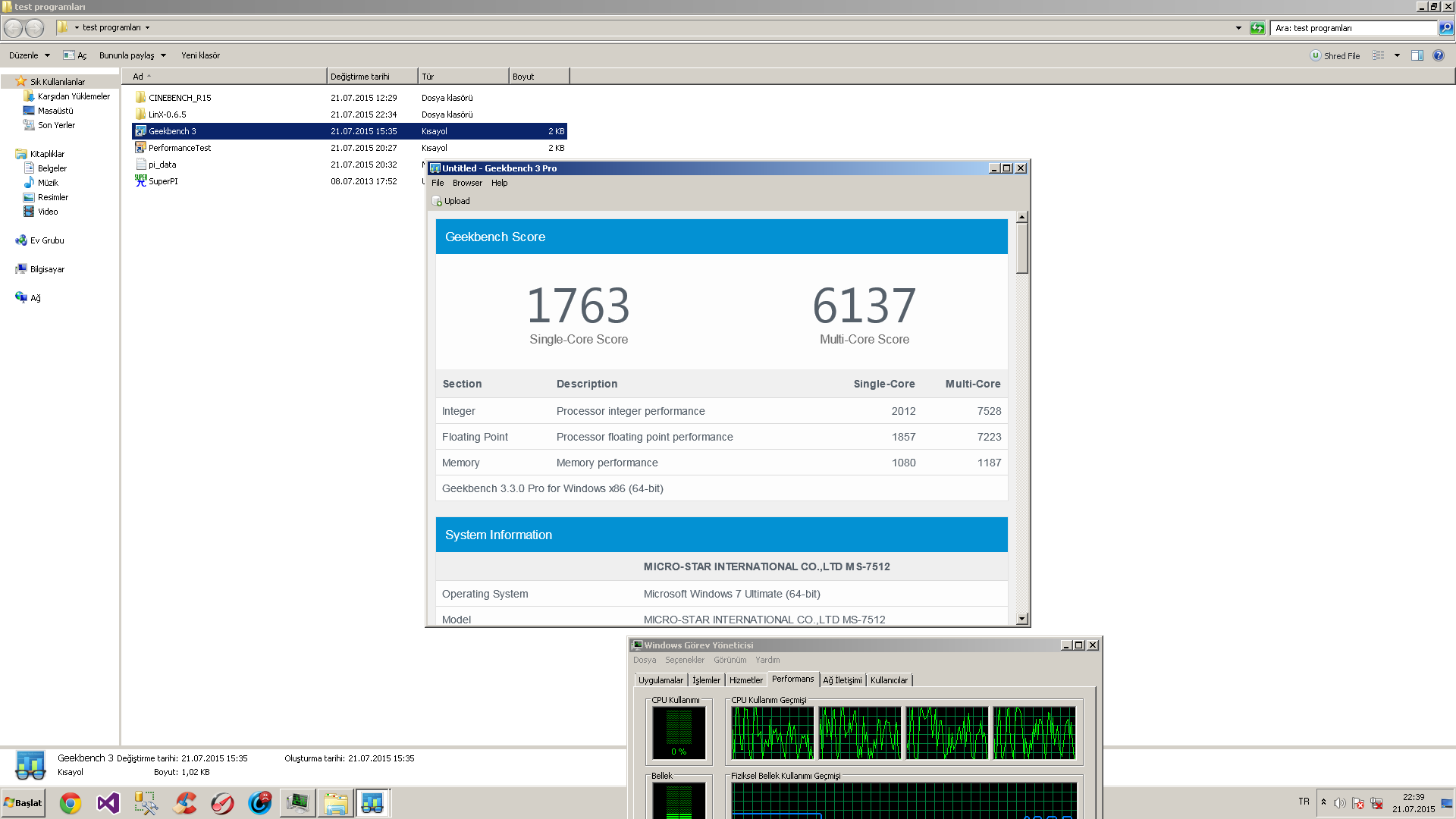
Task: Open the view options dropdown arrow
Action: point(1397,55)
